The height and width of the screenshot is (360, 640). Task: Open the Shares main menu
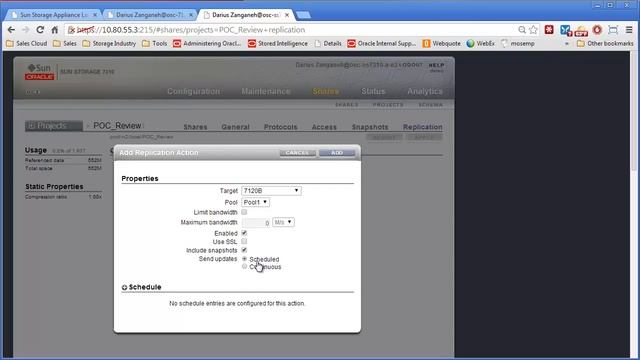click(325, 91)
